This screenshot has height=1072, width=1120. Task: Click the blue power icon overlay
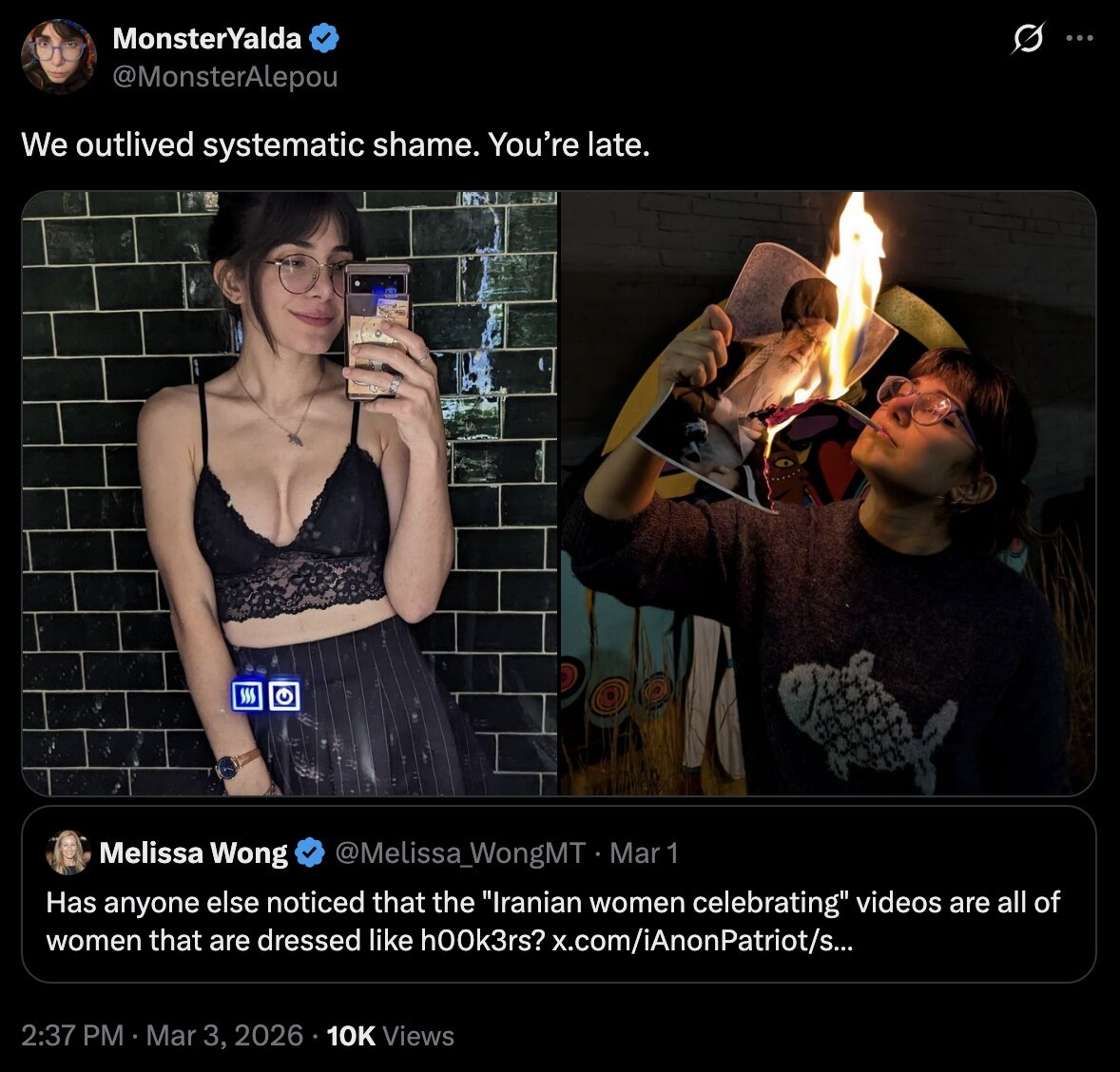click(x=284, y=695)
